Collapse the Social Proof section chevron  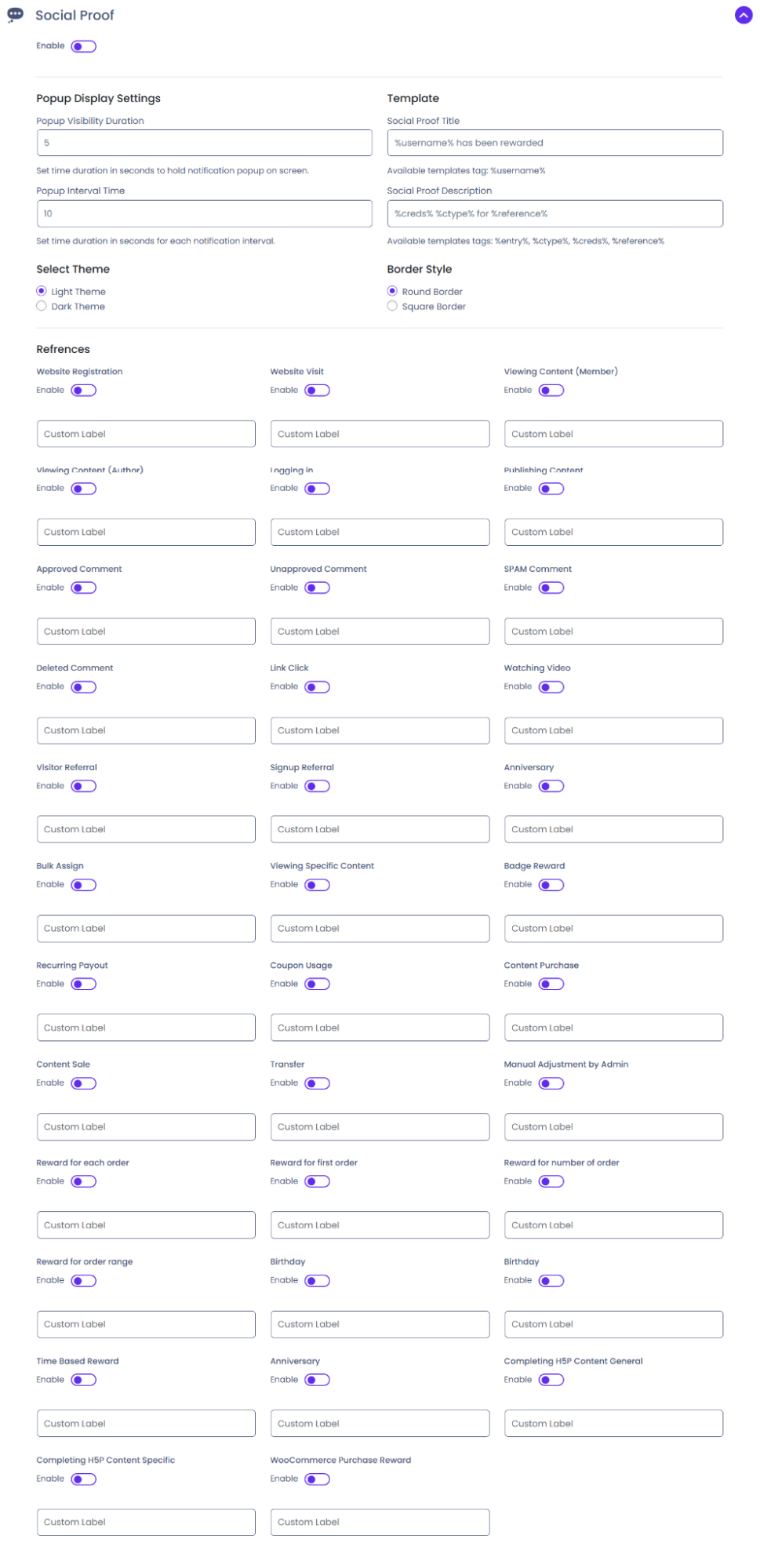pyautogui.click(x=743, y=15)
